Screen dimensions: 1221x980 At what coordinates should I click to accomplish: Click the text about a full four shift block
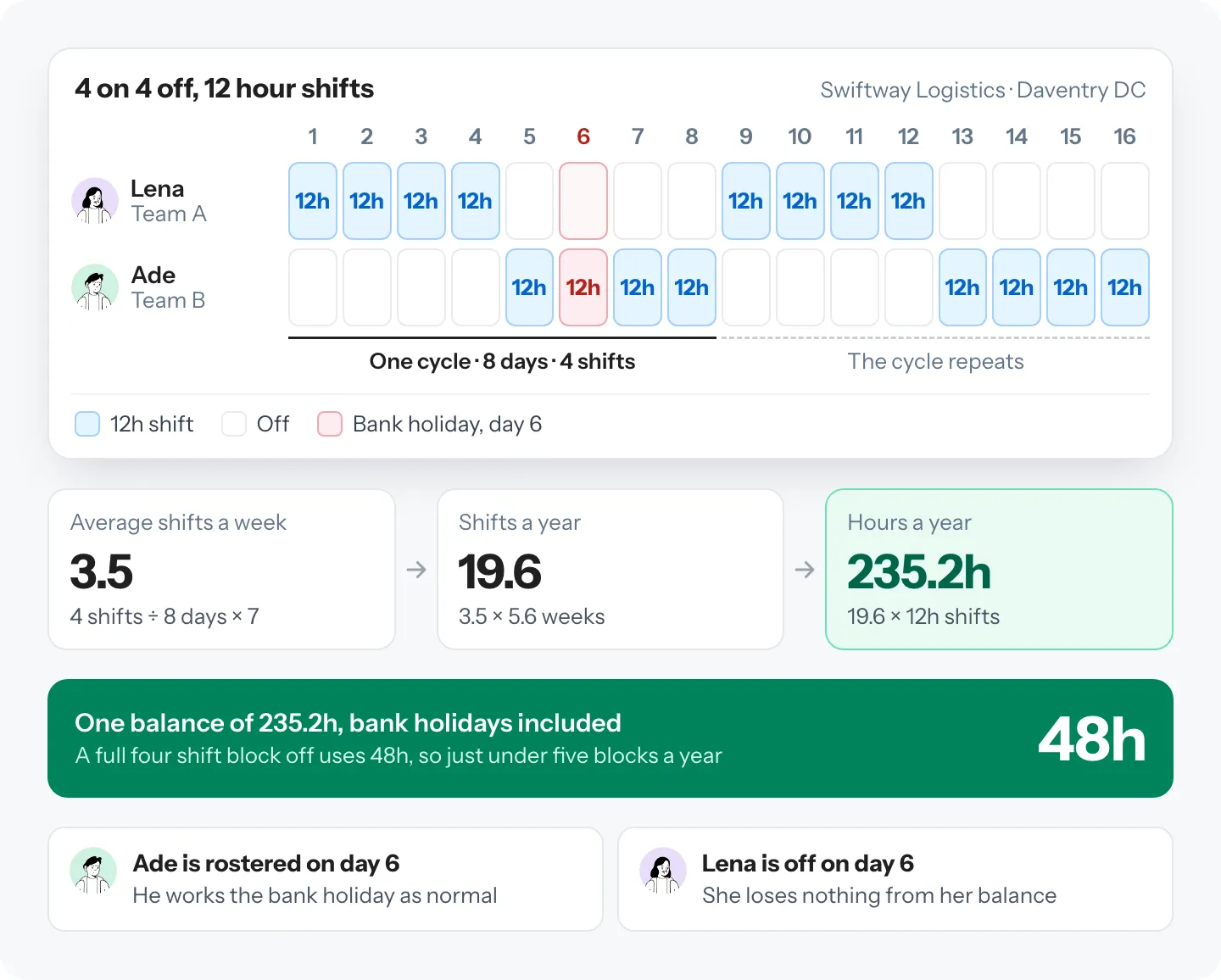pos(399,755)
